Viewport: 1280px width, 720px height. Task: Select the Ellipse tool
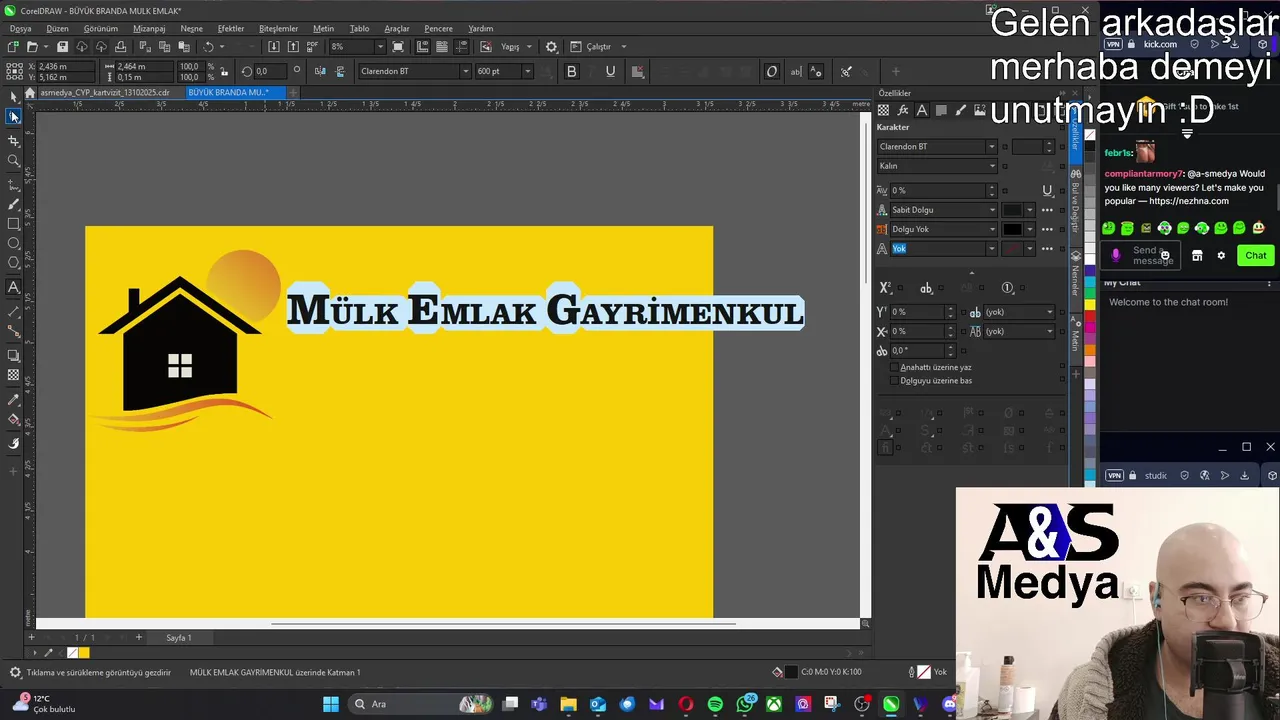13,243
